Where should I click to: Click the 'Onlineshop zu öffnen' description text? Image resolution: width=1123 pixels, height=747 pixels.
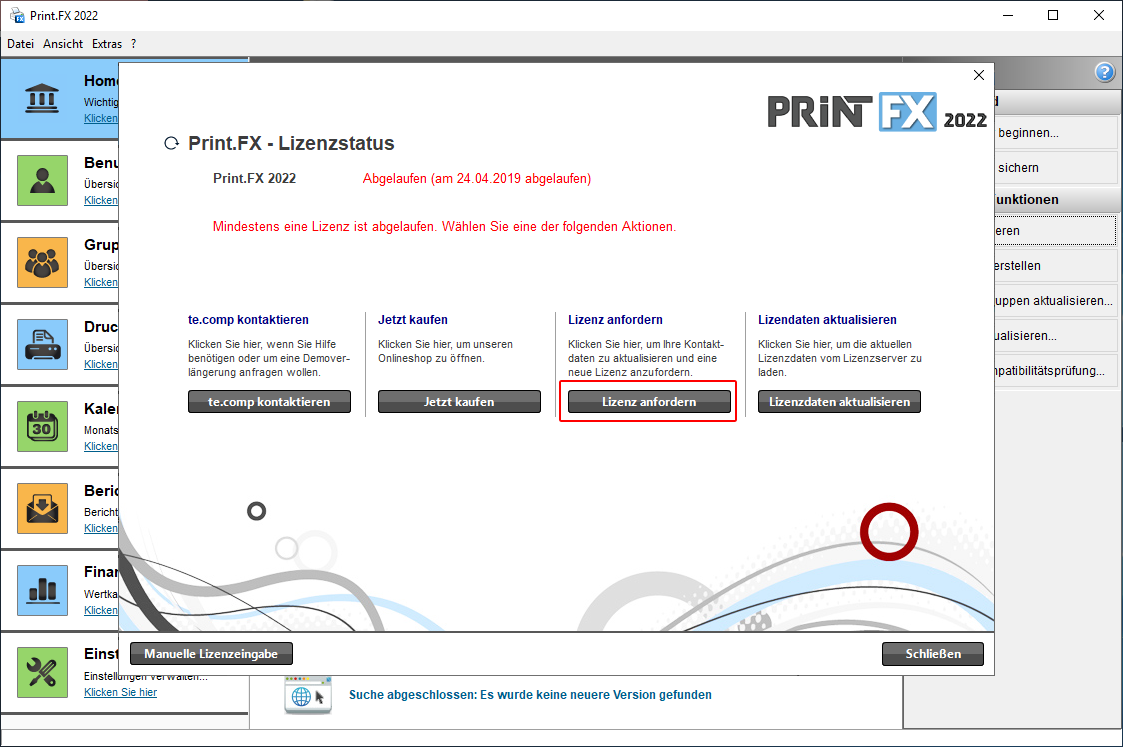pos(431,358)
